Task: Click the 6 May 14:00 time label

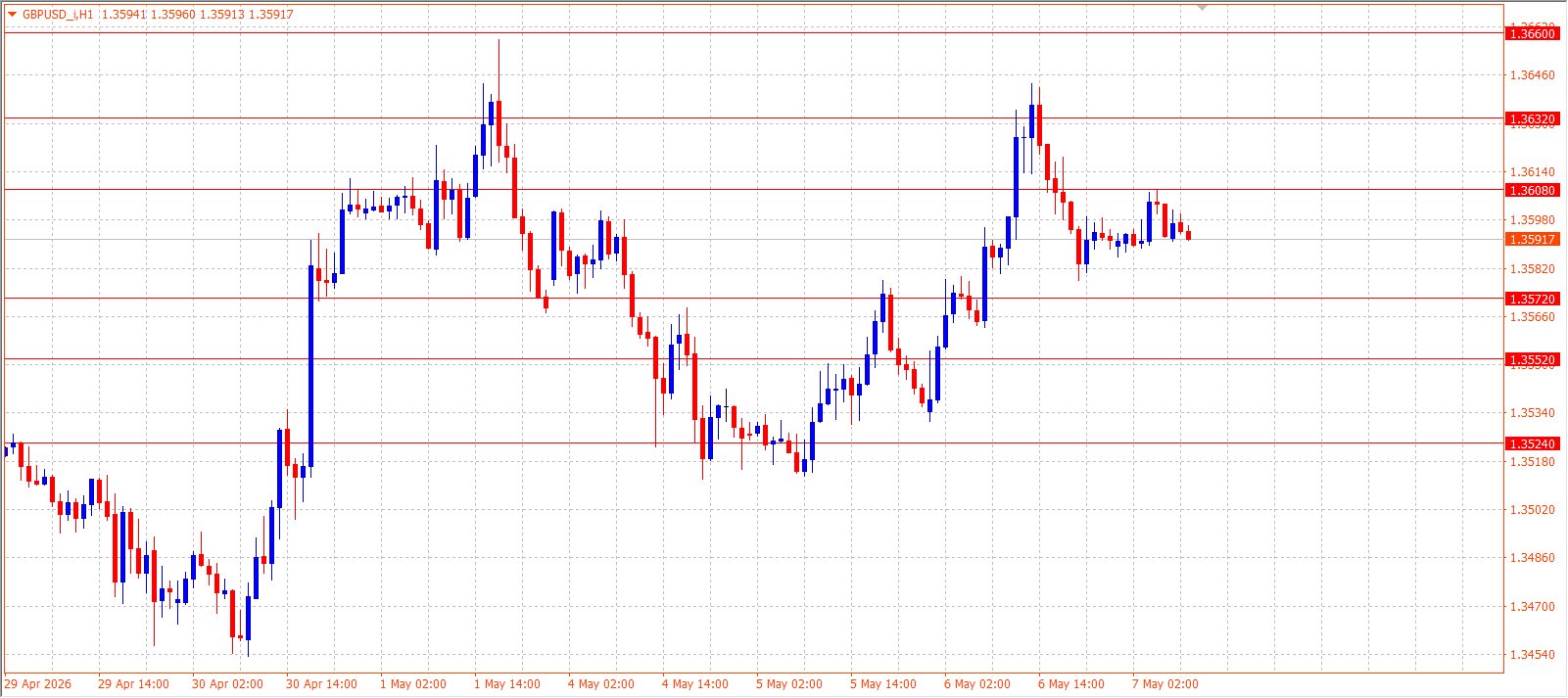Action: pyautogui.click(x=1071, y=684)
